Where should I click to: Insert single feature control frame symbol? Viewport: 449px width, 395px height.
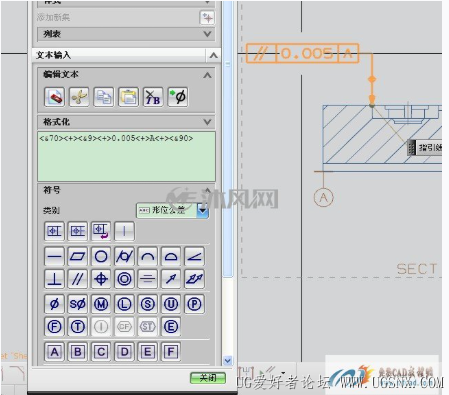tap(54, 231)
